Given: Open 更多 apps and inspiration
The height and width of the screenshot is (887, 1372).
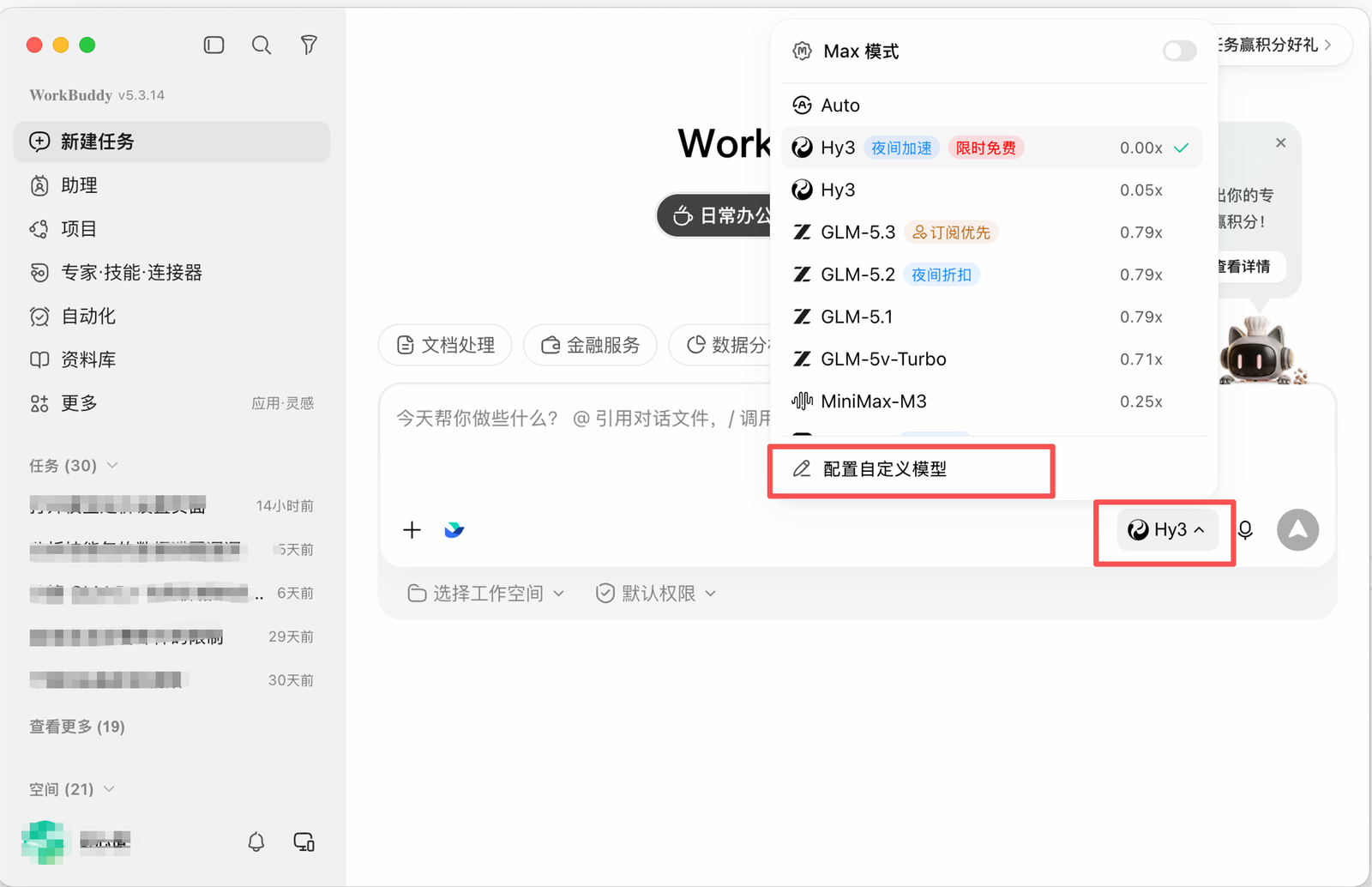Looking at the screenshot, I should click(x=171, y=403).
